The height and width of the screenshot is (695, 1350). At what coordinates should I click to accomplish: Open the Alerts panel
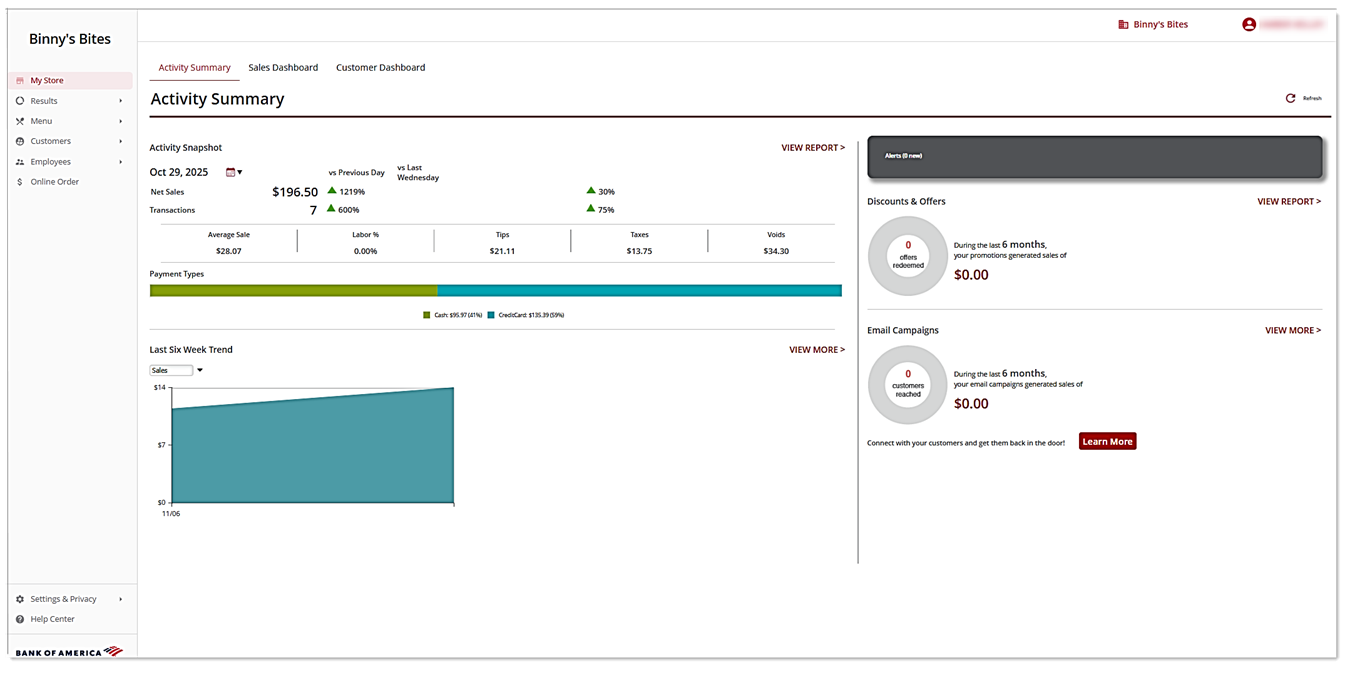[x=1094, y=157]
